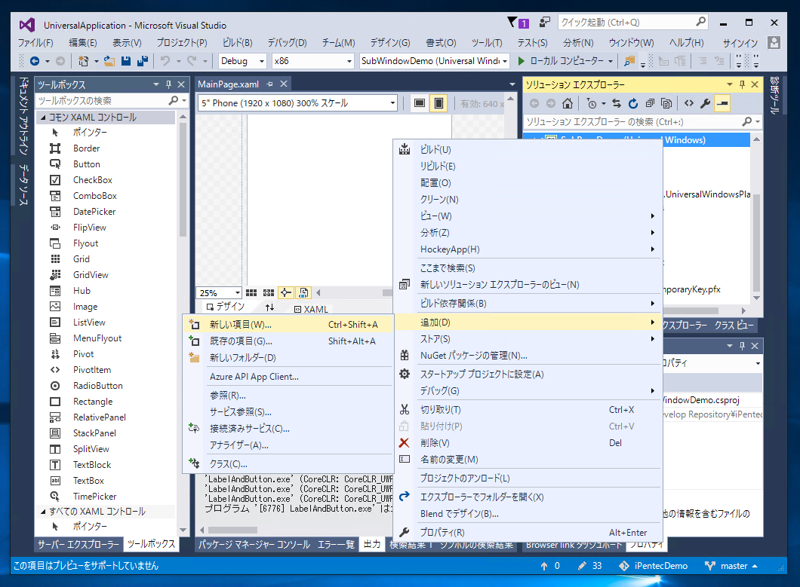Click the wrench Properties icon in Solution Explorer
Image resolution: width=800 pixels, height=587 pixels.
pyautogui.click(x=705, y=104)
